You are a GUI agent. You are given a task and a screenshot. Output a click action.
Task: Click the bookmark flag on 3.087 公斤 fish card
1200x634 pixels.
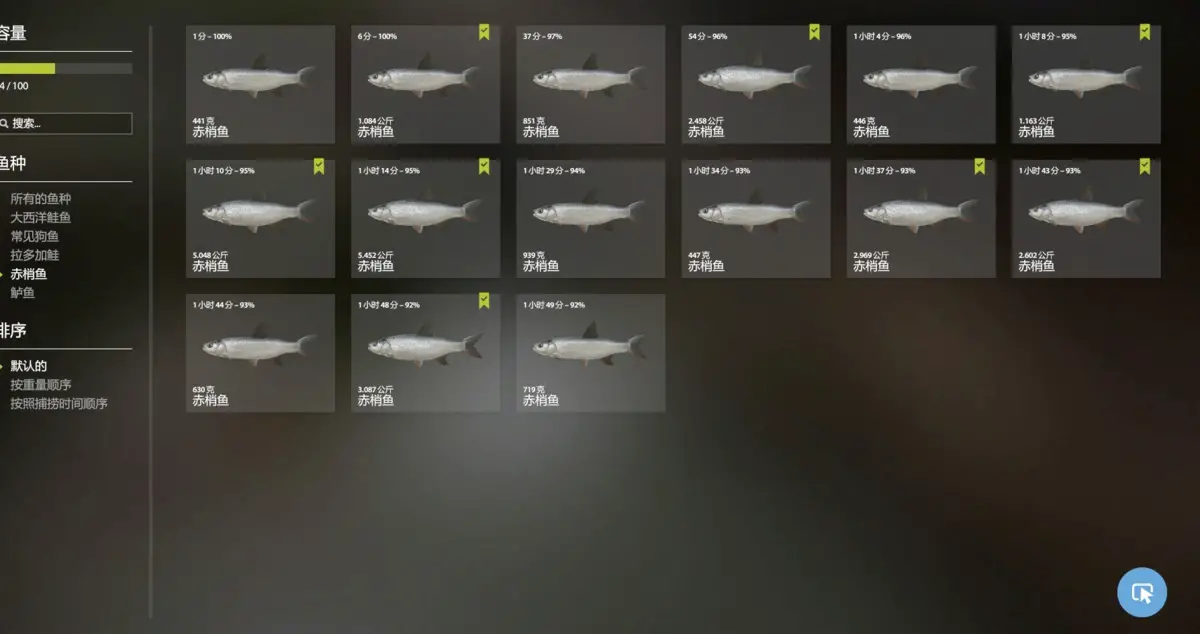tap(483, 301)
